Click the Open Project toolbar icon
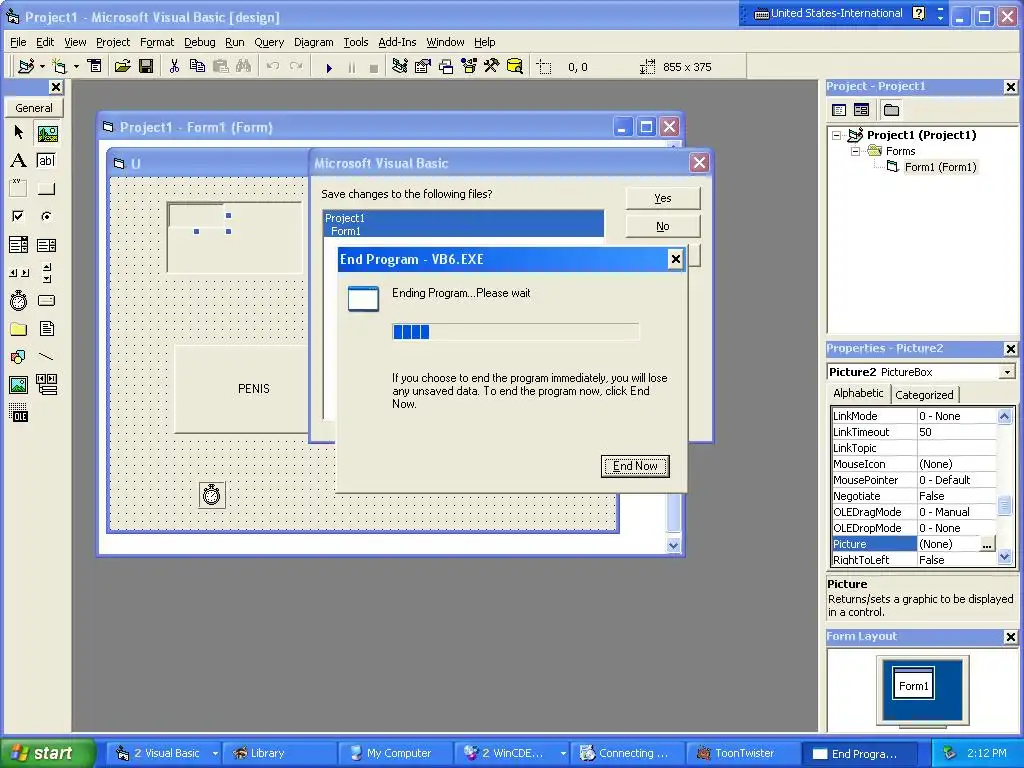 pyautogui.click(x=122, y=67)
